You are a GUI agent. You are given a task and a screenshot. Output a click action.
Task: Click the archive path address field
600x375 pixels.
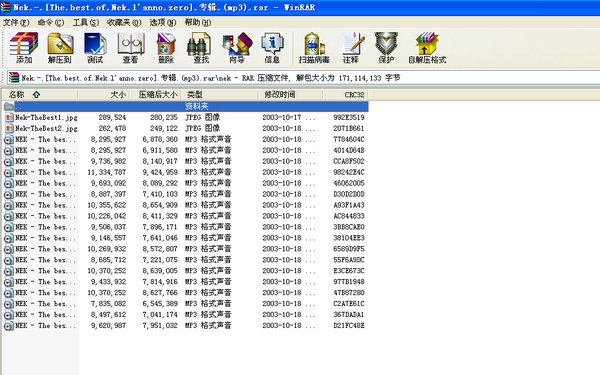pos(302,78)
